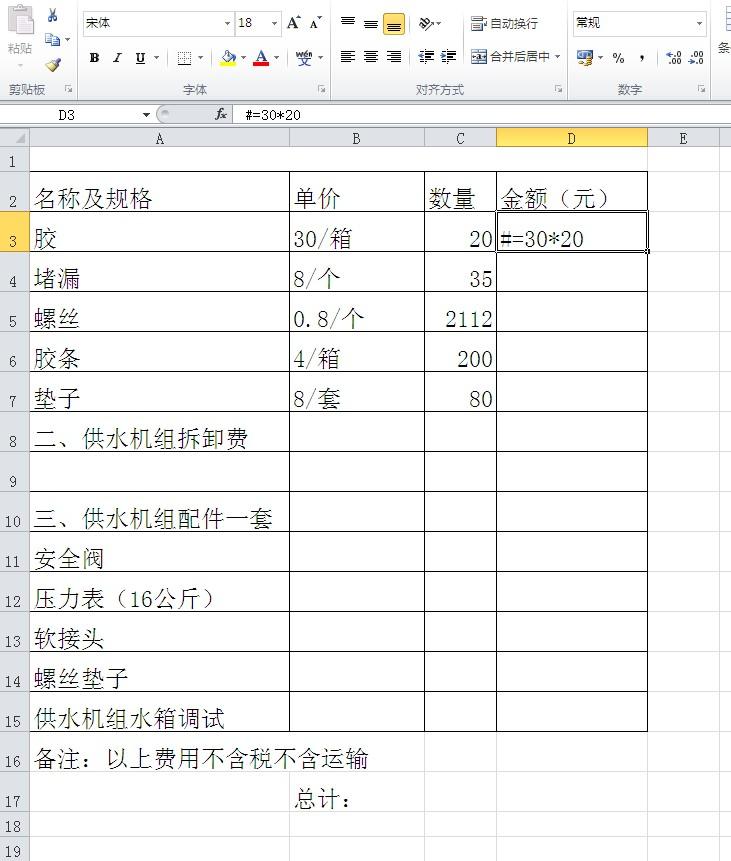
Task: Open the 剪贴板 clipboard pane launcher
Action: pos(69,89)
